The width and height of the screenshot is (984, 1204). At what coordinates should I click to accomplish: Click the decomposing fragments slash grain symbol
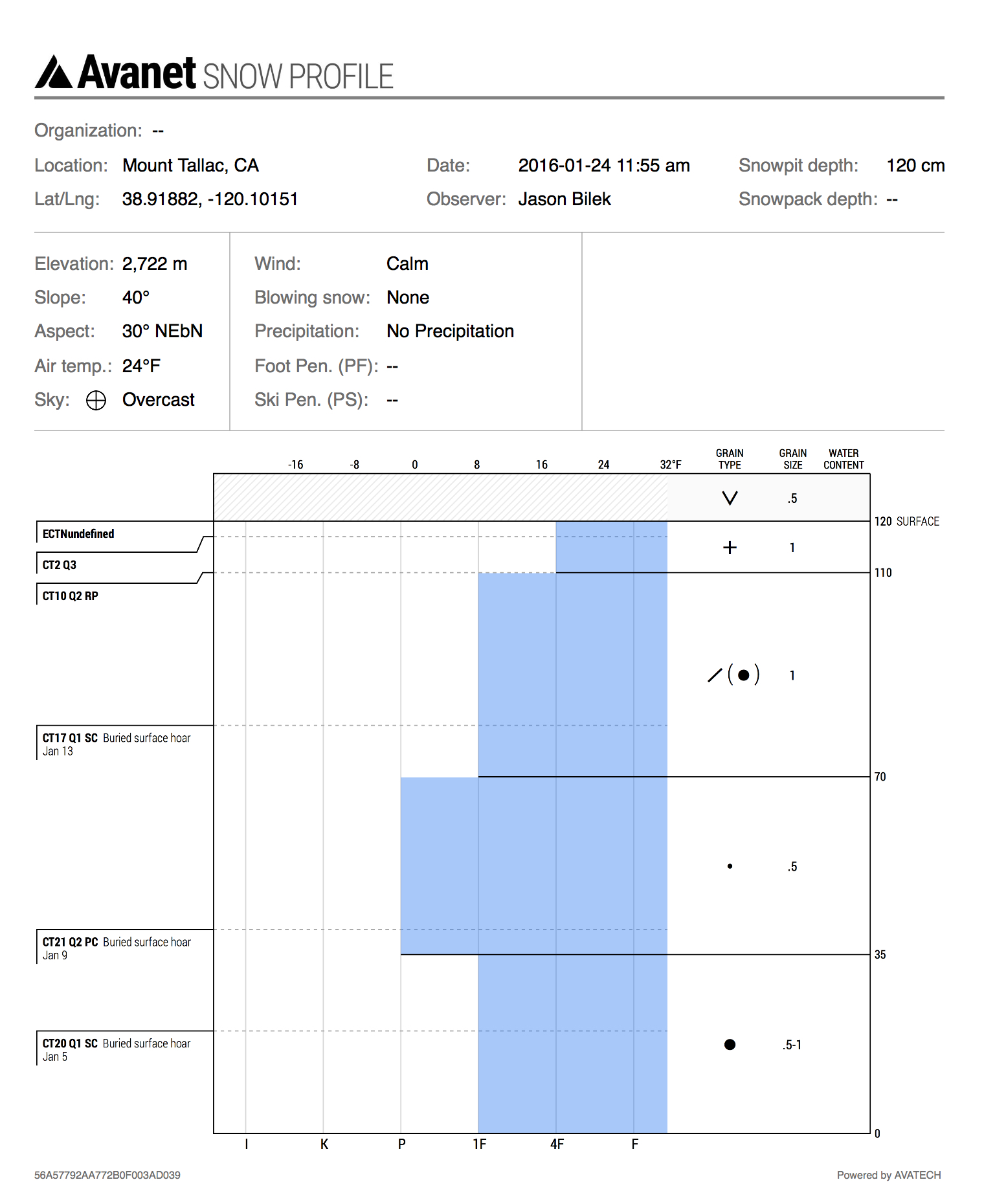click(x=715, y=675)
